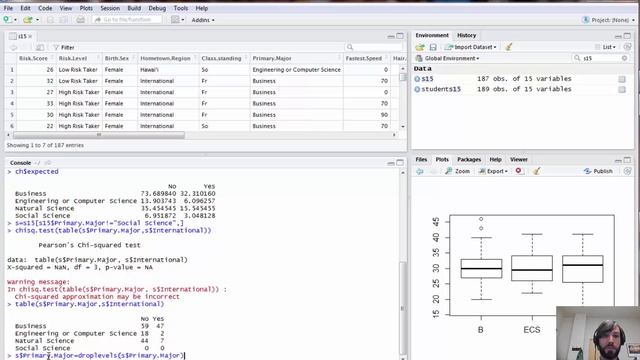Click the Filter button in data viewer

click(64, 47)
